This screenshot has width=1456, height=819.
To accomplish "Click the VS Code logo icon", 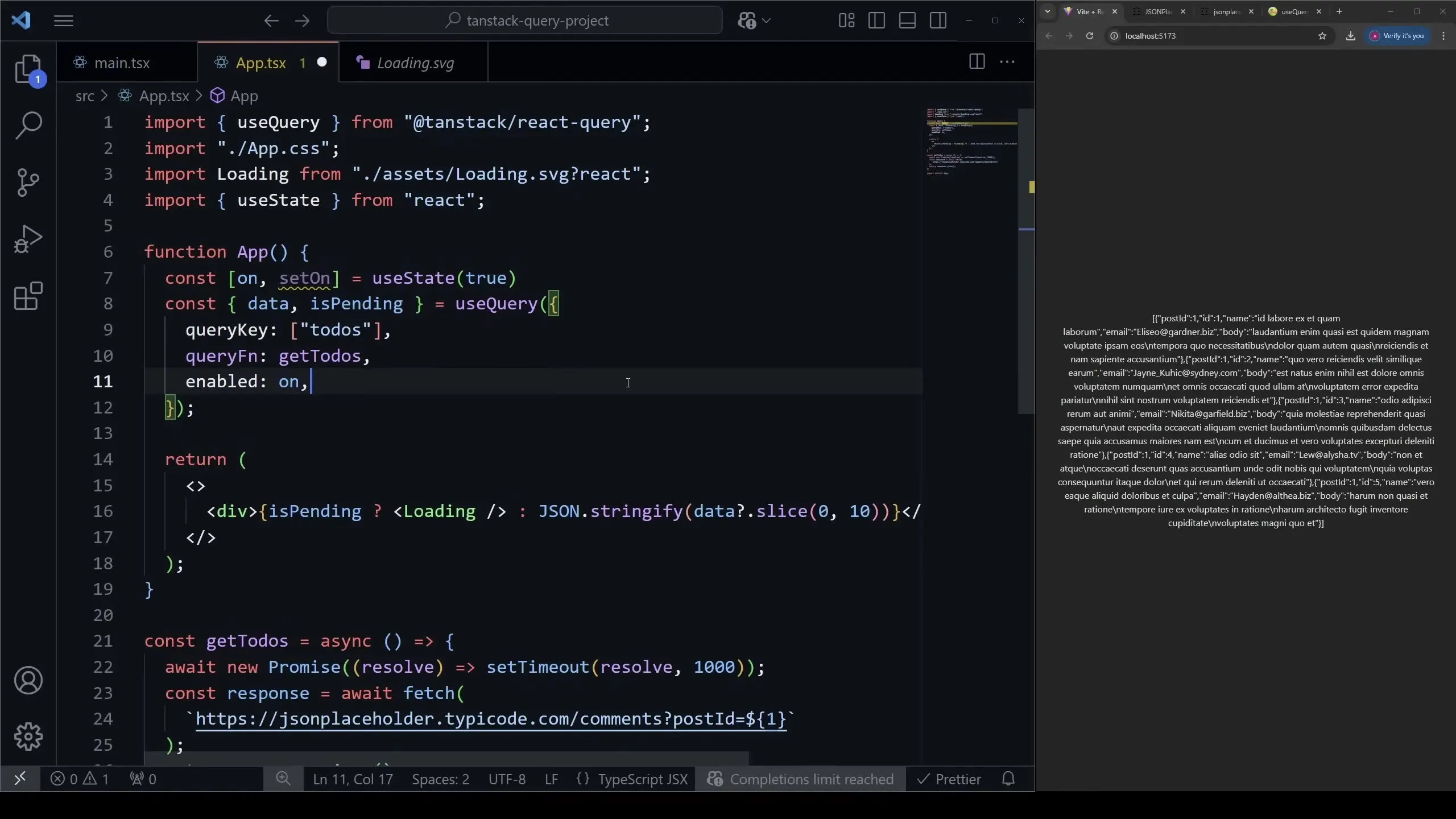I will tap(21, 20).
